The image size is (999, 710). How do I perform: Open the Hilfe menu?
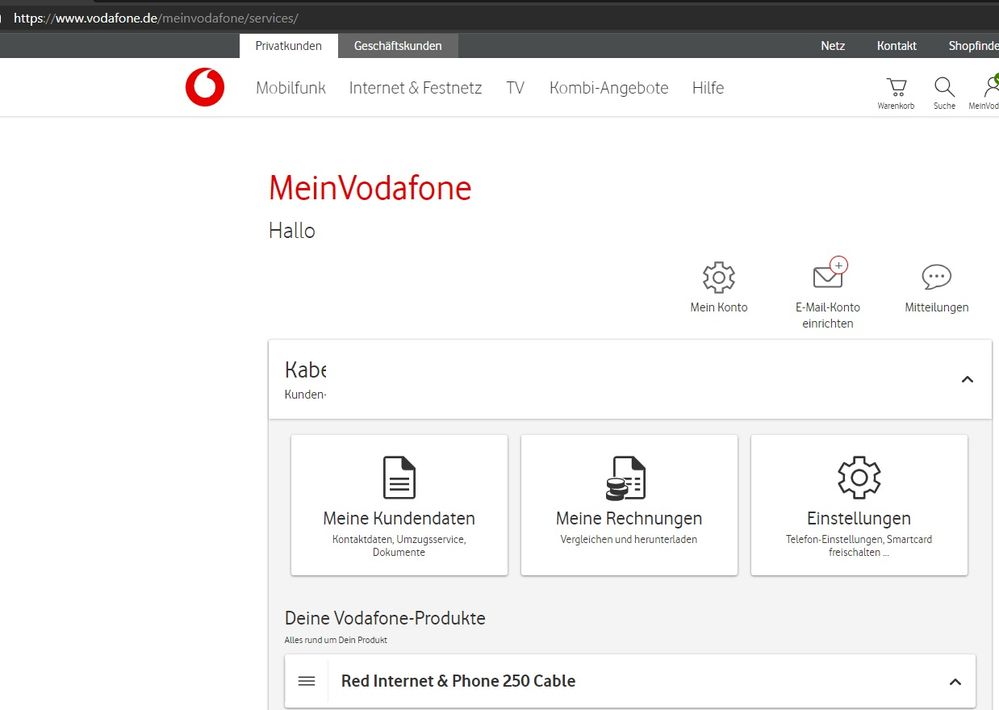[708, 87]
